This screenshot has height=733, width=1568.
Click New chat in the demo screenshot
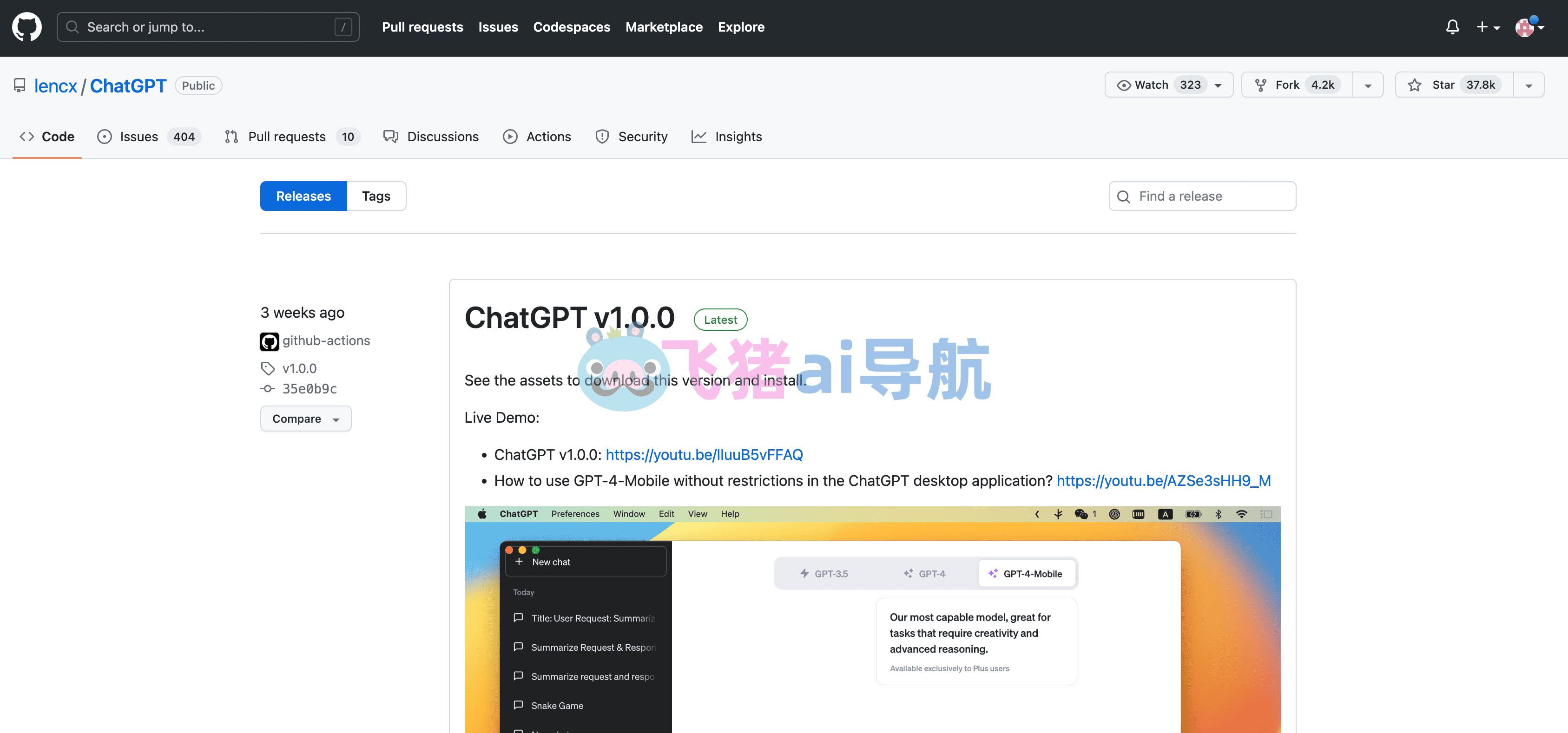point(586,562)
